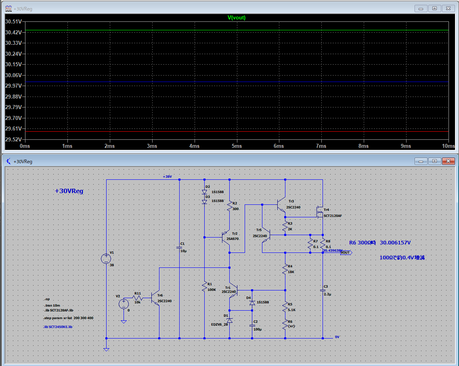
Task: Click the VOUT output net label
Action: [346, 252]
